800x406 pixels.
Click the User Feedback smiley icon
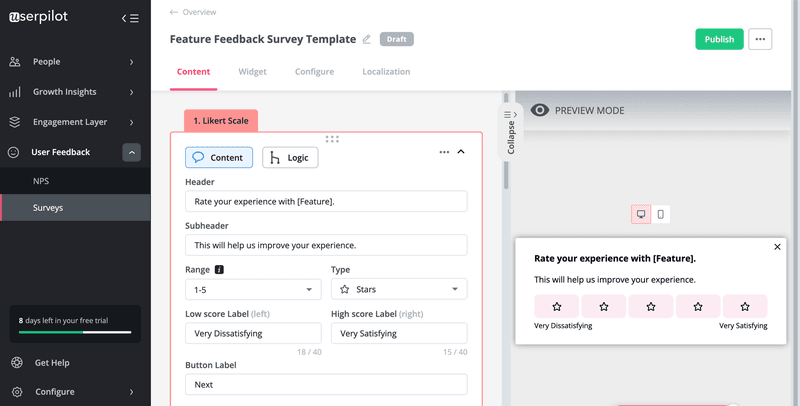point(14,152)
